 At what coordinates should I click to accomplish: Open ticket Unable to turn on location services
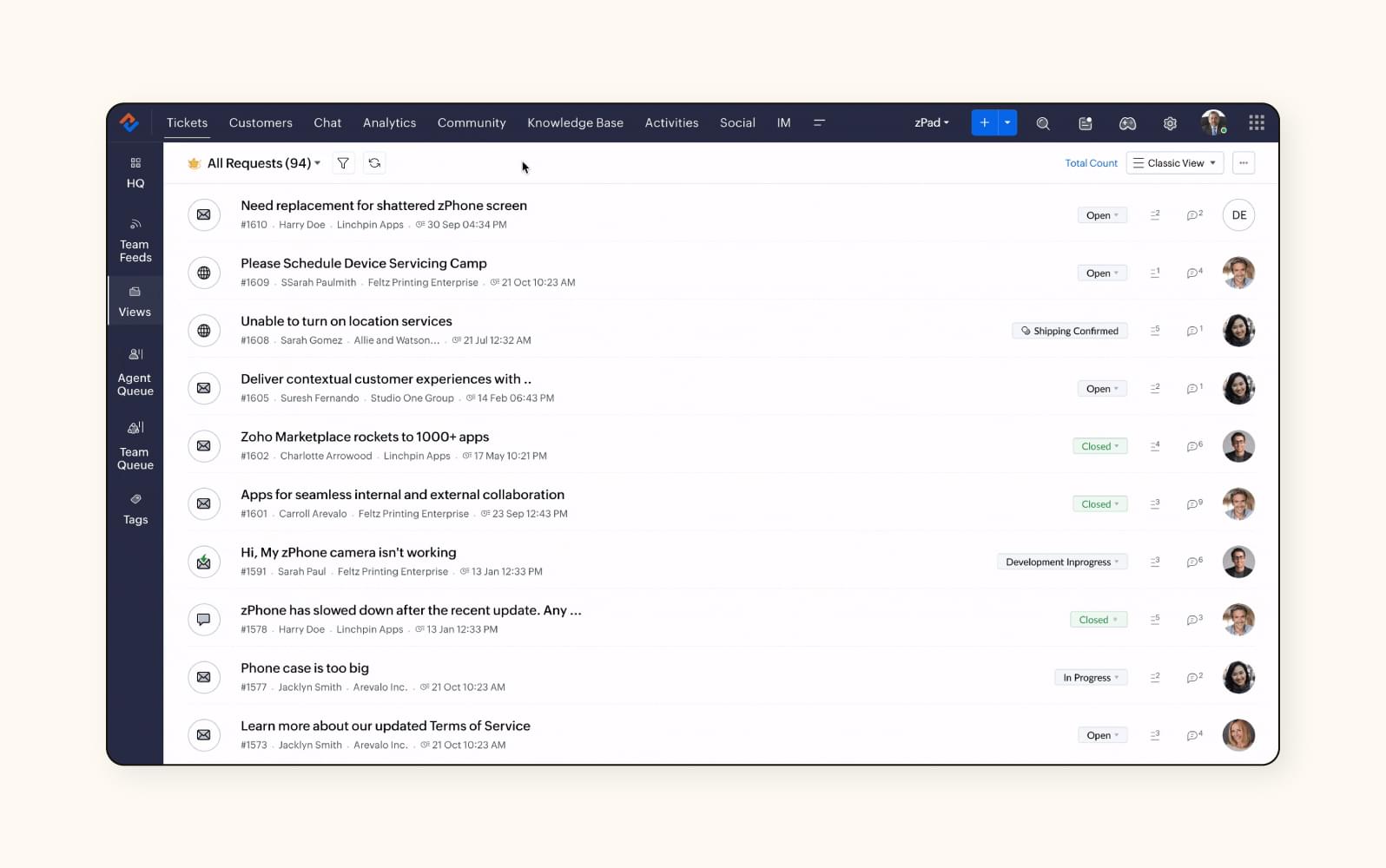click(346, 321)
